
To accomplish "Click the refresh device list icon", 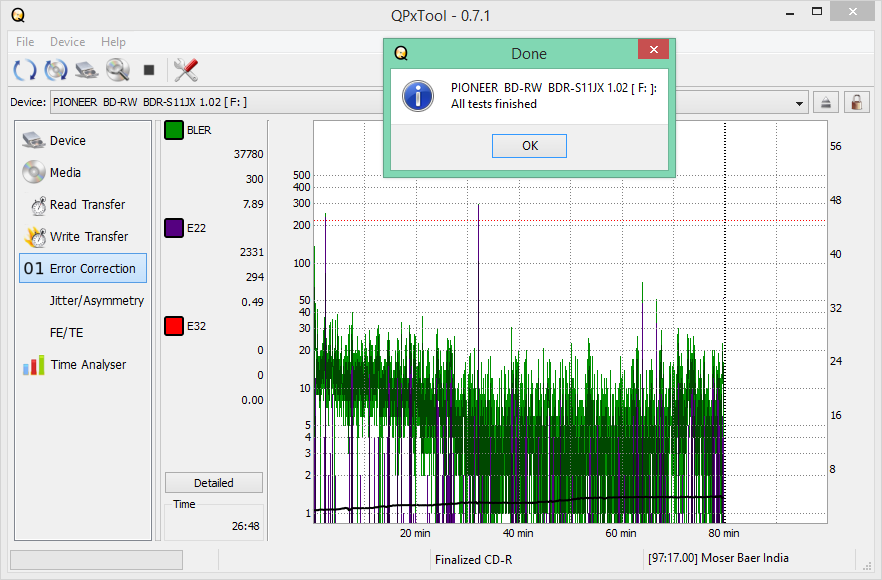I will click(25, 70).
